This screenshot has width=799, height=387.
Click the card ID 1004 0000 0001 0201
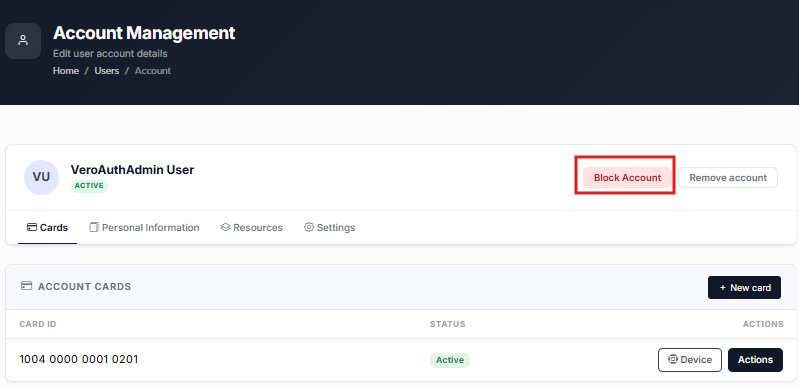tap(78, 359)
